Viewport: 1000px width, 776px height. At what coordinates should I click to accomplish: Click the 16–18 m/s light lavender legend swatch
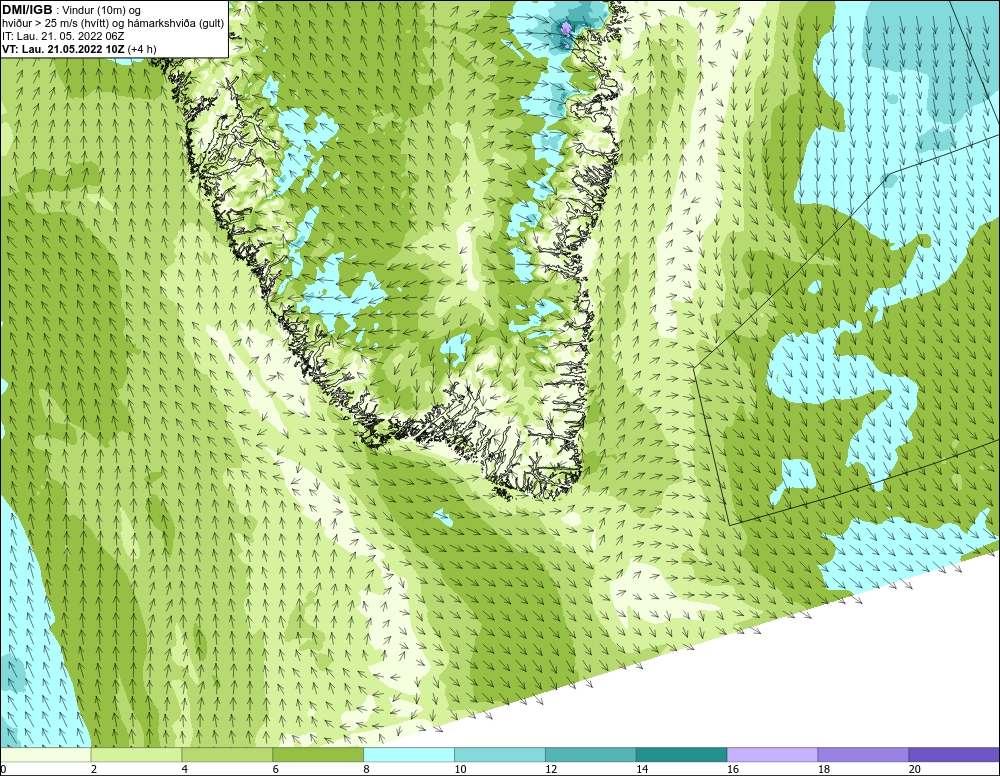(772, 755)
